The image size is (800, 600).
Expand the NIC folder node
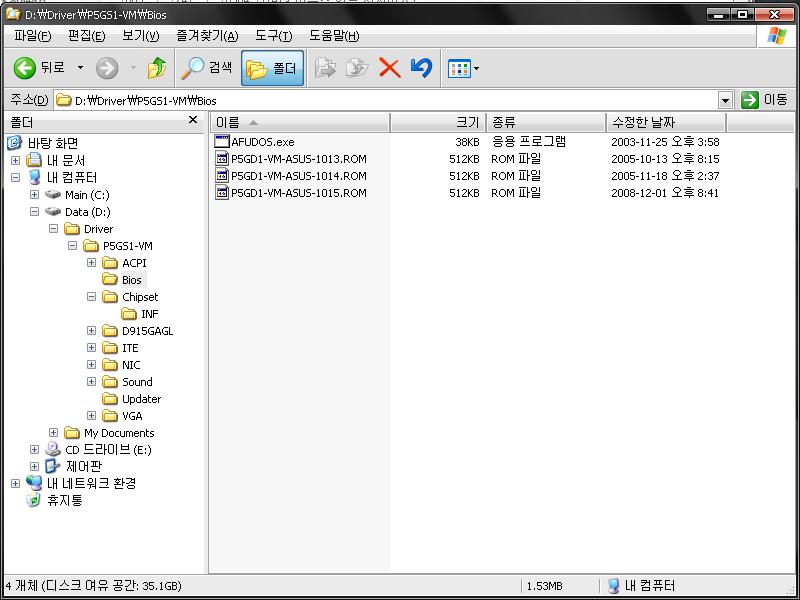91,364
